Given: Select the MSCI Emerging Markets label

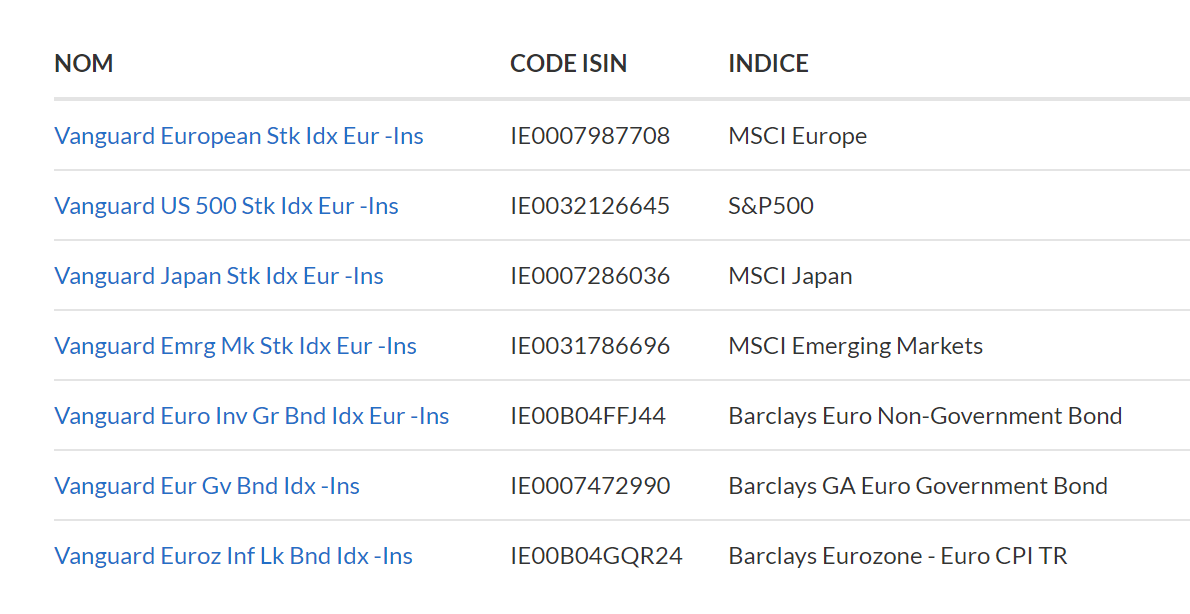Looking at the screenshot, I should coord(855,346).
